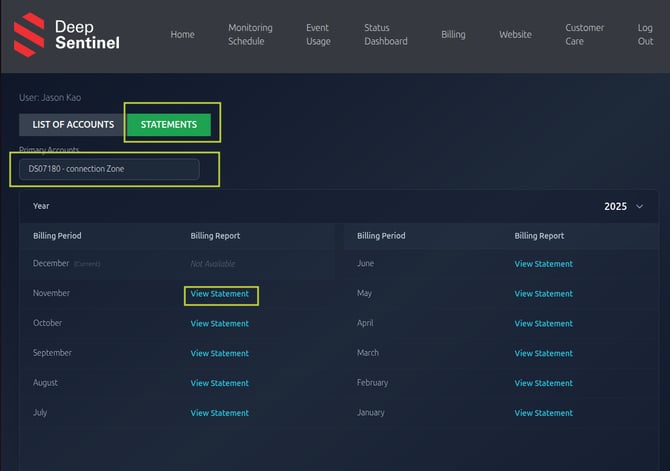Open the Event Usage menu item
This screenshot has width=670, height=471.
coord(317,34)
